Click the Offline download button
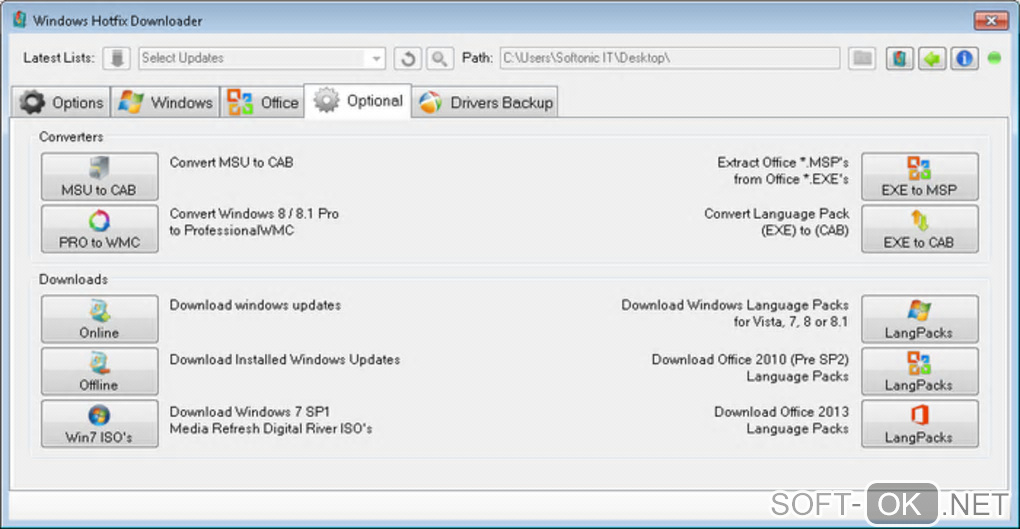Screen dimensions: 1020x529 [100, 371]
